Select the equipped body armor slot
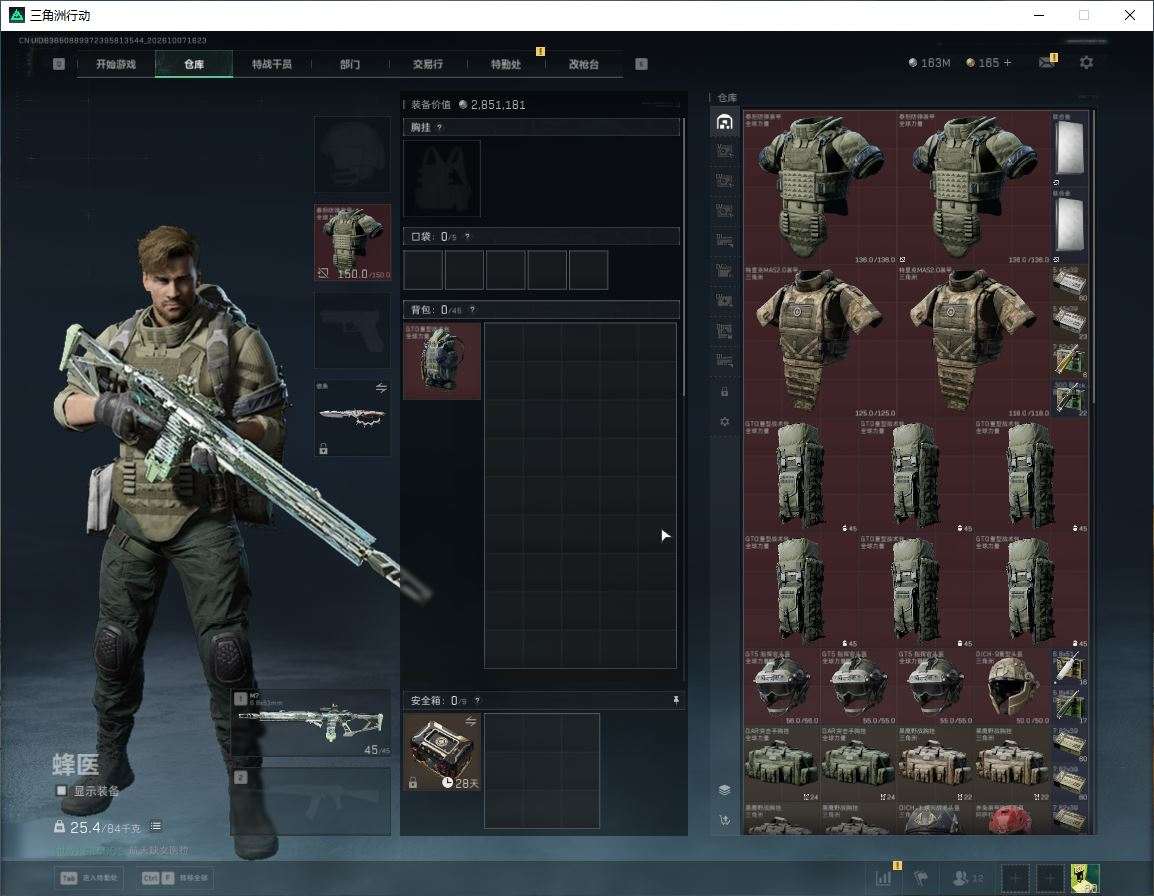Viewport: 1154px width, 896px height. click(353, 243)
